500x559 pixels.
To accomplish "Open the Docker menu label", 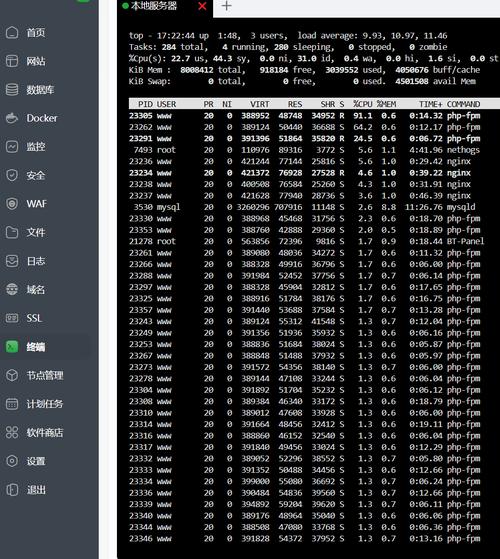I will pyautogui.click(x=42, y=118).
